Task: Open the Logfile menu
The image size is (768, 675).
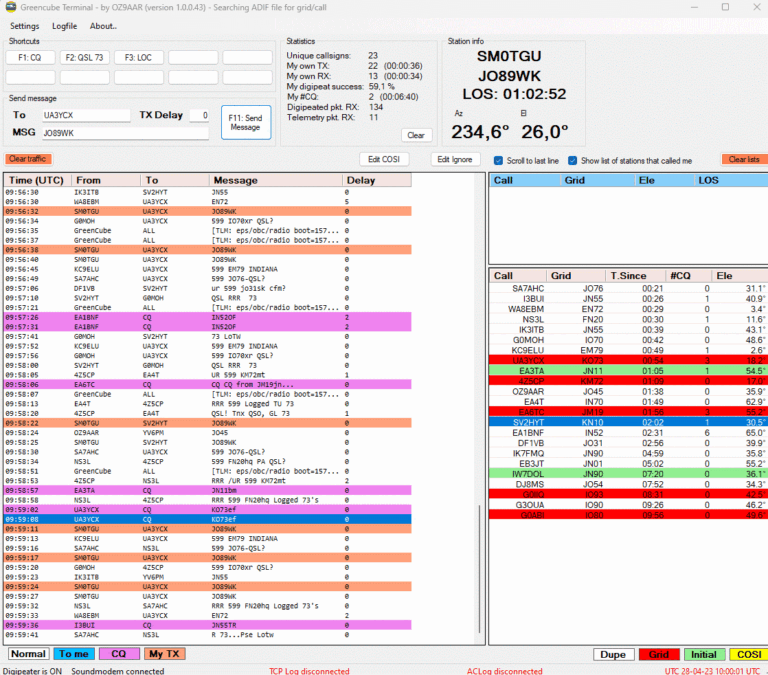Action: (x=65, y=25)
